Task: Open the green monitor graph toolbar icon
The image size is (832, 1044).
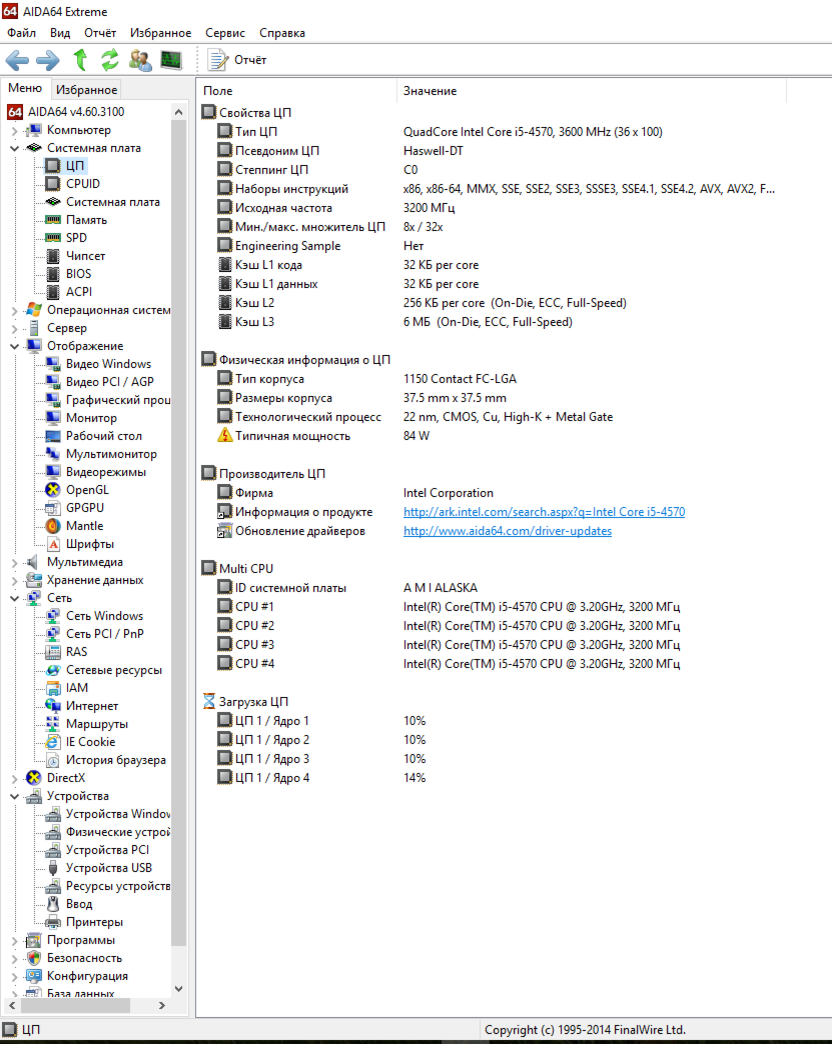Action: (x=171, y=60)
